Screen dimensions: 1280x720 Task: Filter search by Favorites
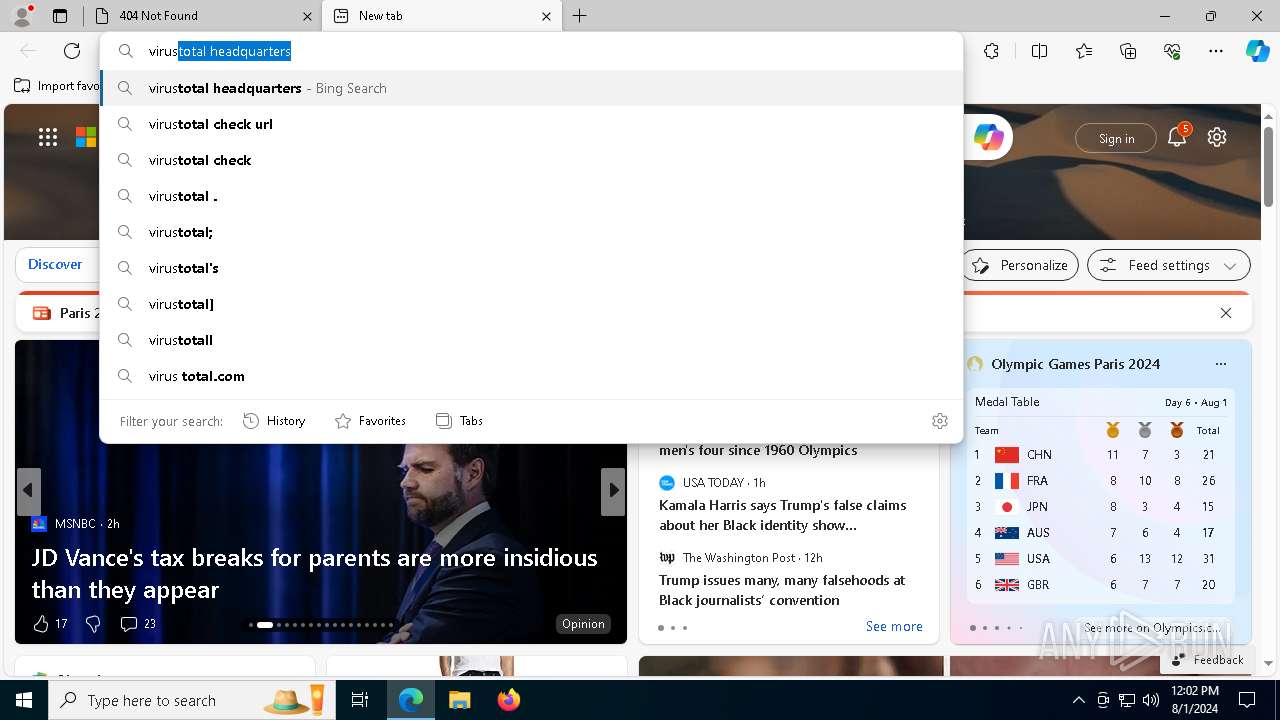pos(370,421)
